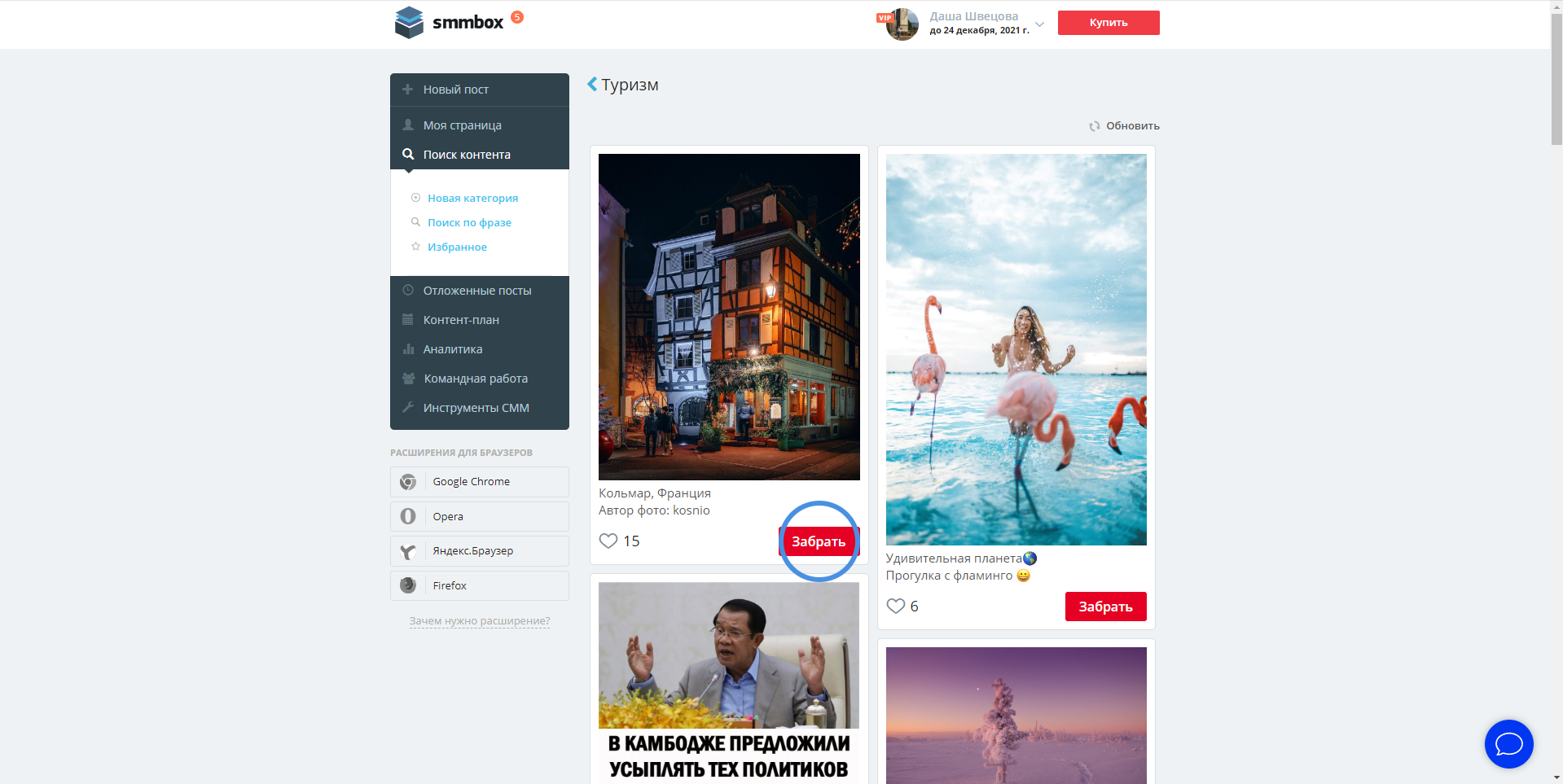Install the Firefox extension

(480, 585)
